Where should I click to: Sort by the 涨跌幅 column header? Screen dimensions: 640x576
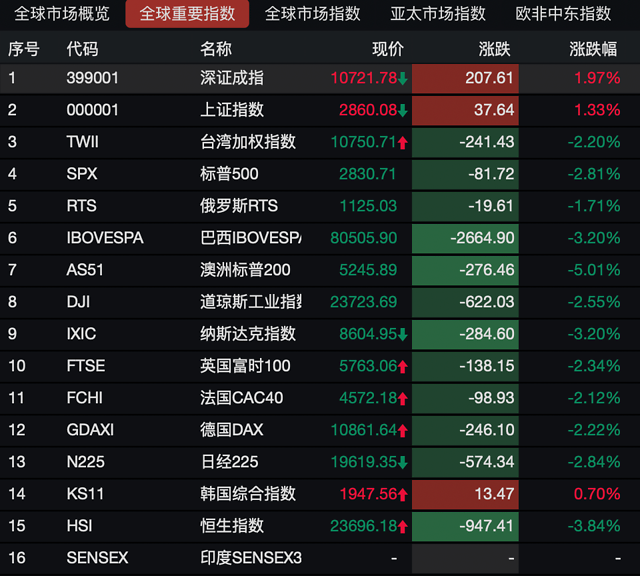point(594,49)
